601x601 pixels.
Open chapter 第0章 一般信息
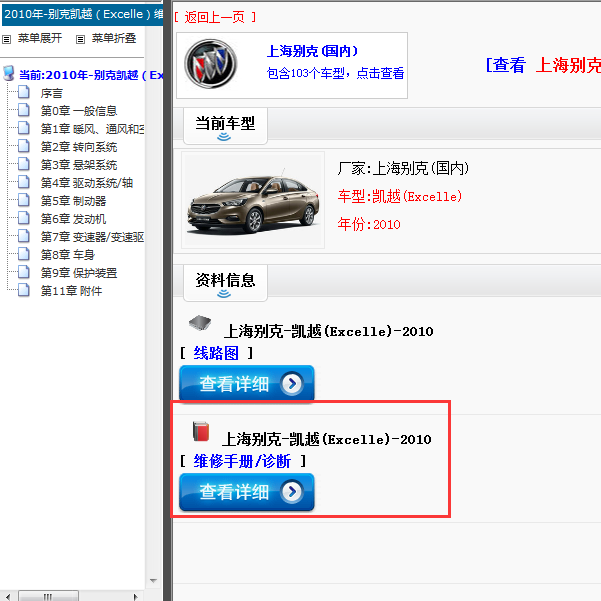[79, 111]
